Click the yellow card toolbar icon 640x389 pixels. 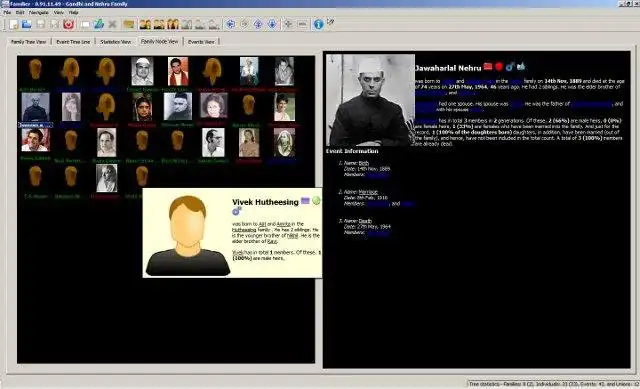(129, 24)
